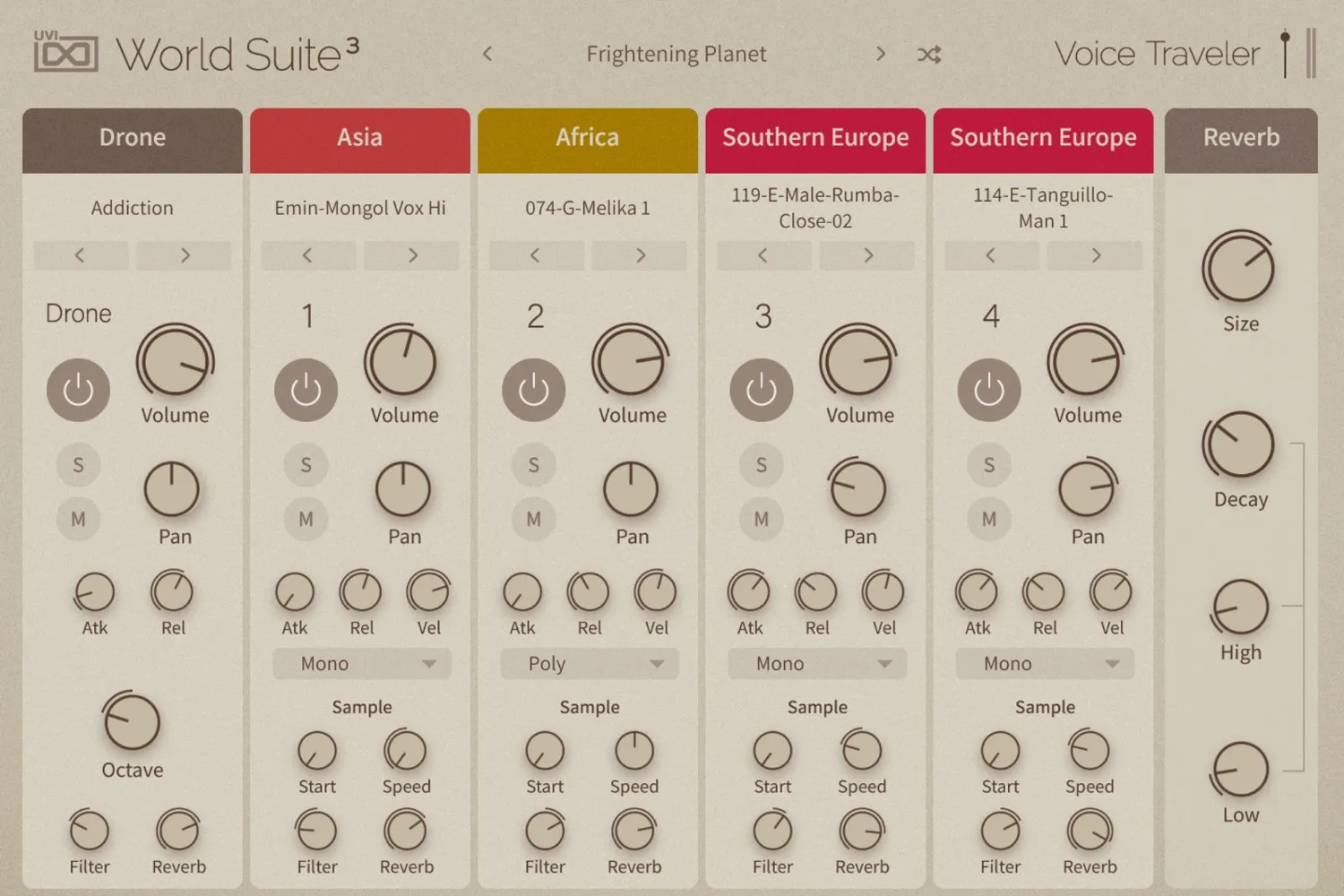Image resolution: width=1344 pixels, height=896 pixels.
Task: Step back to previous sample on Asia channel
Action: (308, 255)
